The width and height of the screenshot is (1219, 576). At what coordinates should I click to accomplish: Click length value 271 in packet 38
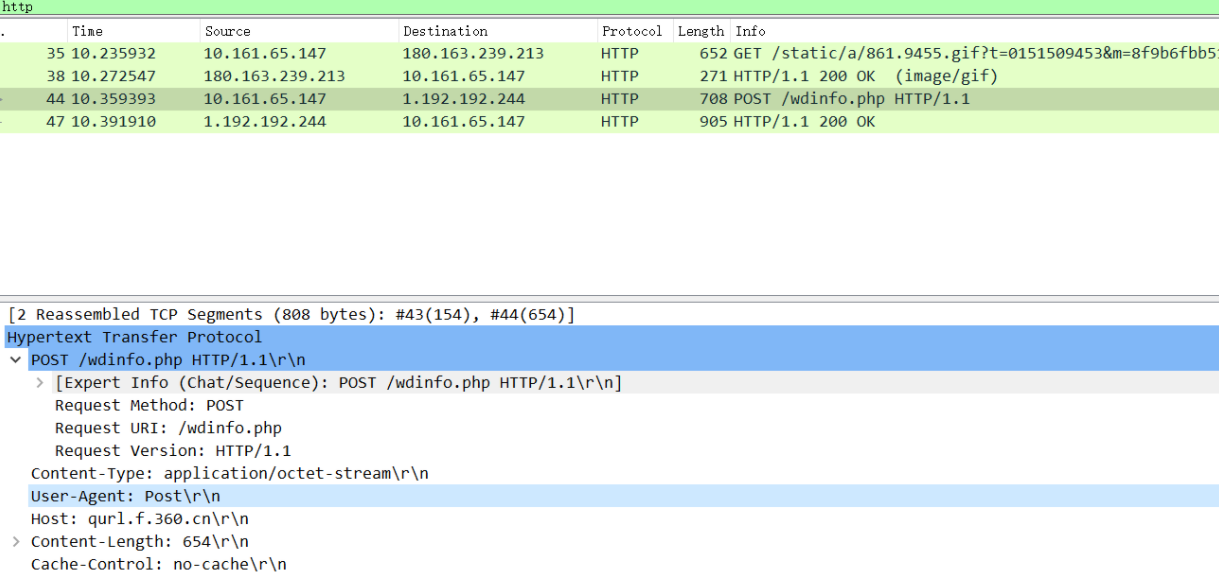[714, 76]
